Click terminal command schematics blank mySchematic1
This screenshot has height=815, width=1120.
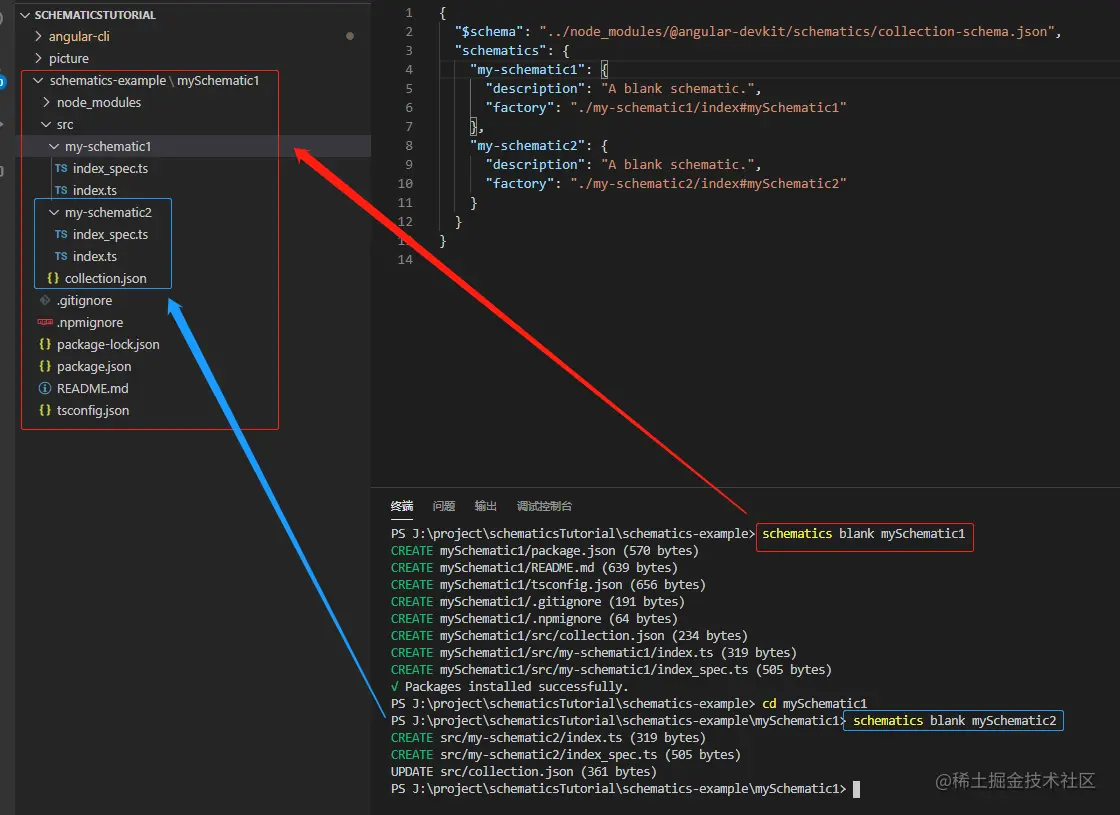[864, 534]
